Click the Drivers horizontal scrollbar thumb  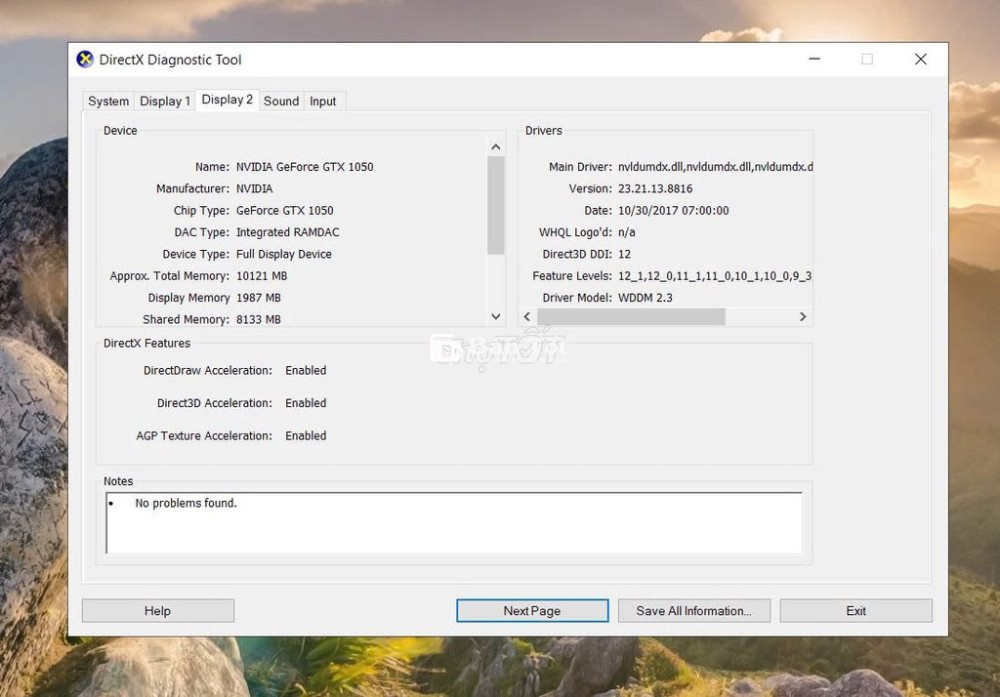(x=631, y=316)
